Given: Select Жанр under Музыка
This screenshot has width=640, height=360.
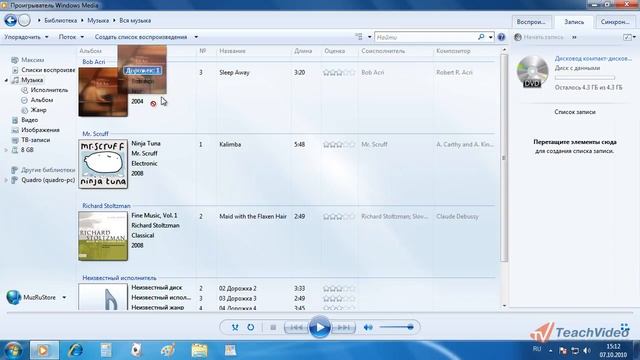Looking at the screenshot, I should [39, 110].
